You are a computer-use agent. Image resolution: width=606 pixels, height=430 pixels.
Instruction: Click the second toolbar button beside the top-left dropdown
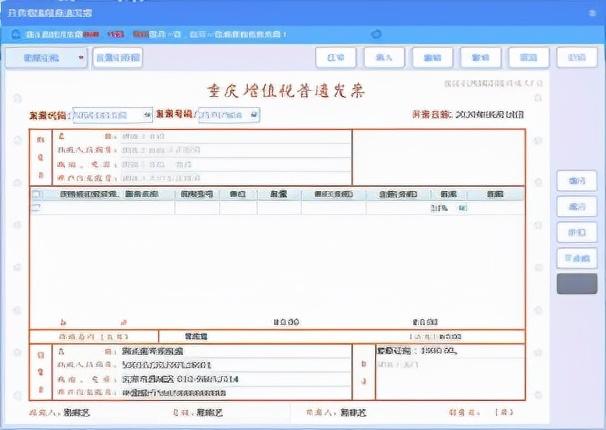click(118, 58)
